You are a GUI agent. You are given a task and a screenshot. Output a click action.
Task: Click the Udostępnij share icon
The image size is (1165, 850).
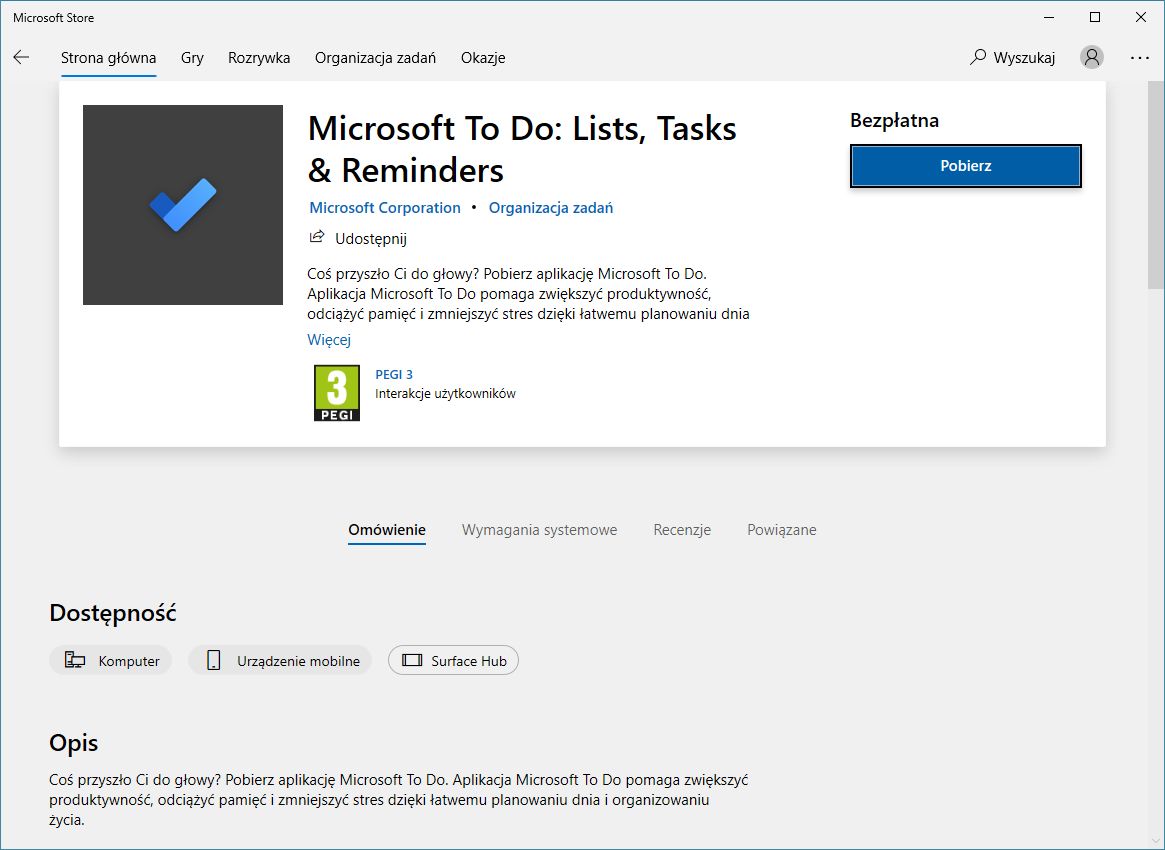click(x=317, y=237)
